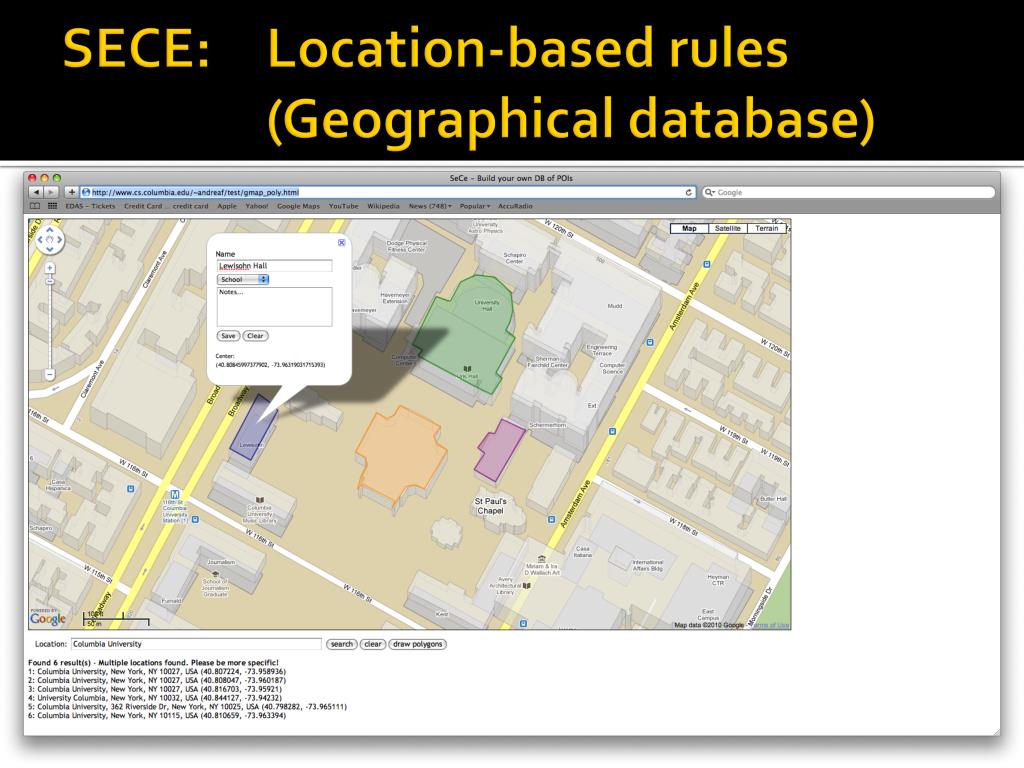
Task: Click the Name field containing Lewisohn Hall
Action: click(x=274, y=266)
